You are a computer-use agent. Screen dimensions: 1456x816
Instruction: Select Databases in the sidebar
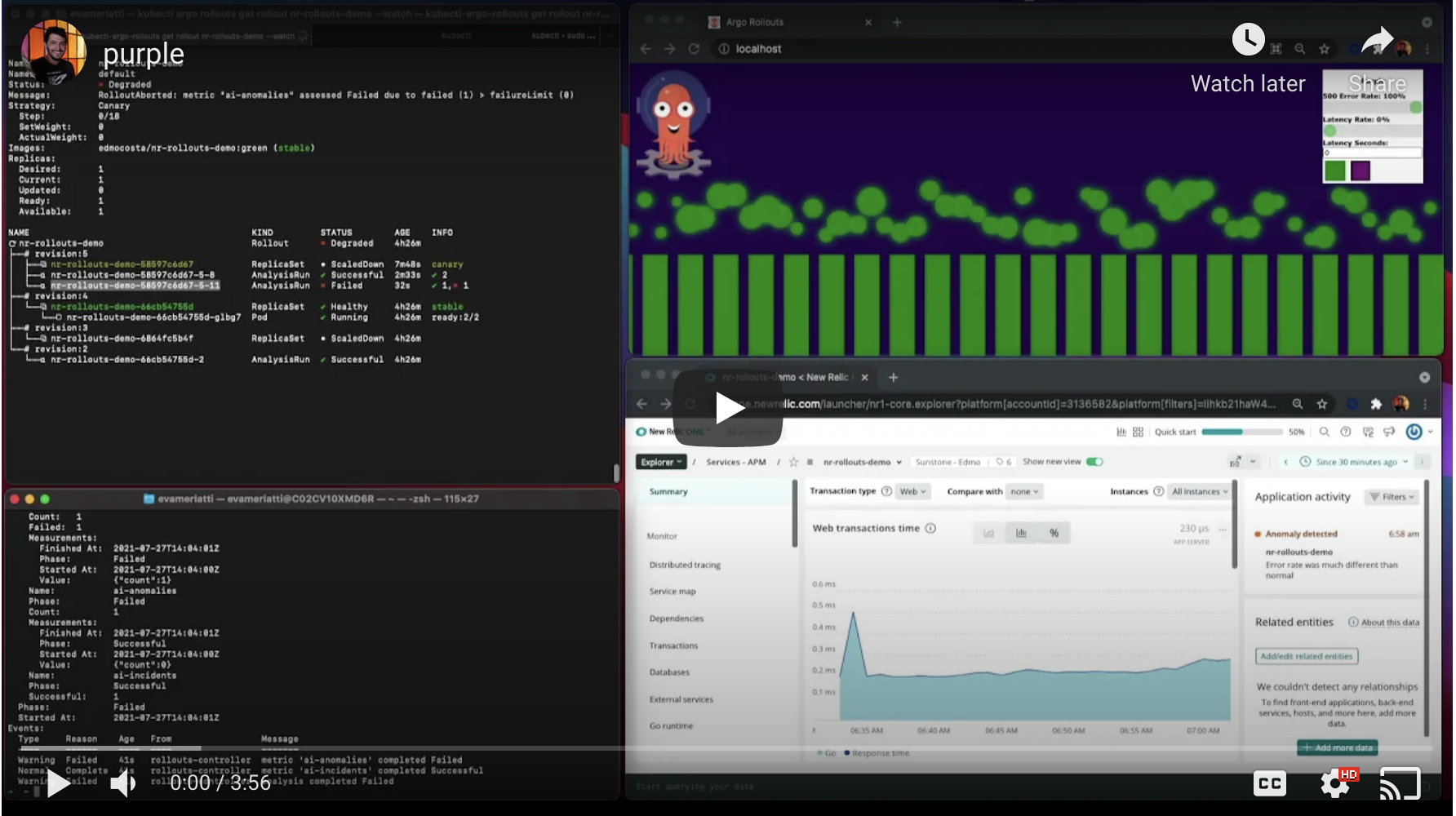(x=669, y=672)
